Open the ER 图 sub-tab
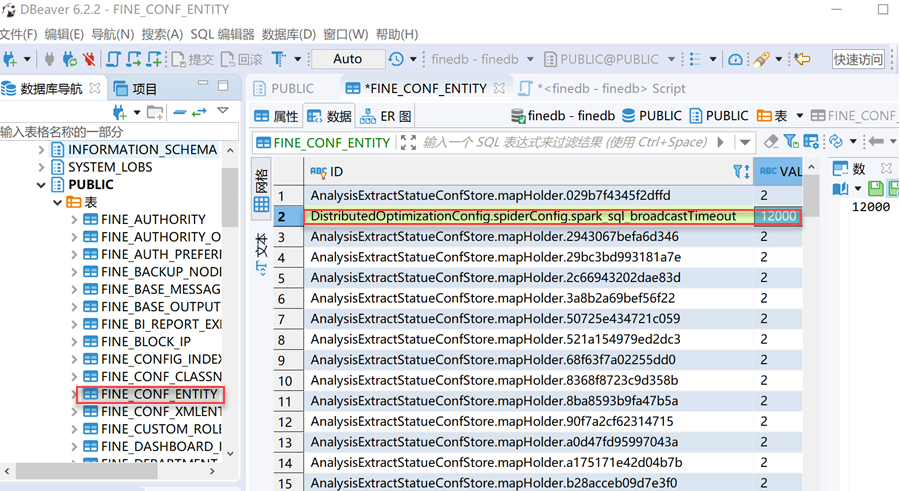 click(386, 117)
